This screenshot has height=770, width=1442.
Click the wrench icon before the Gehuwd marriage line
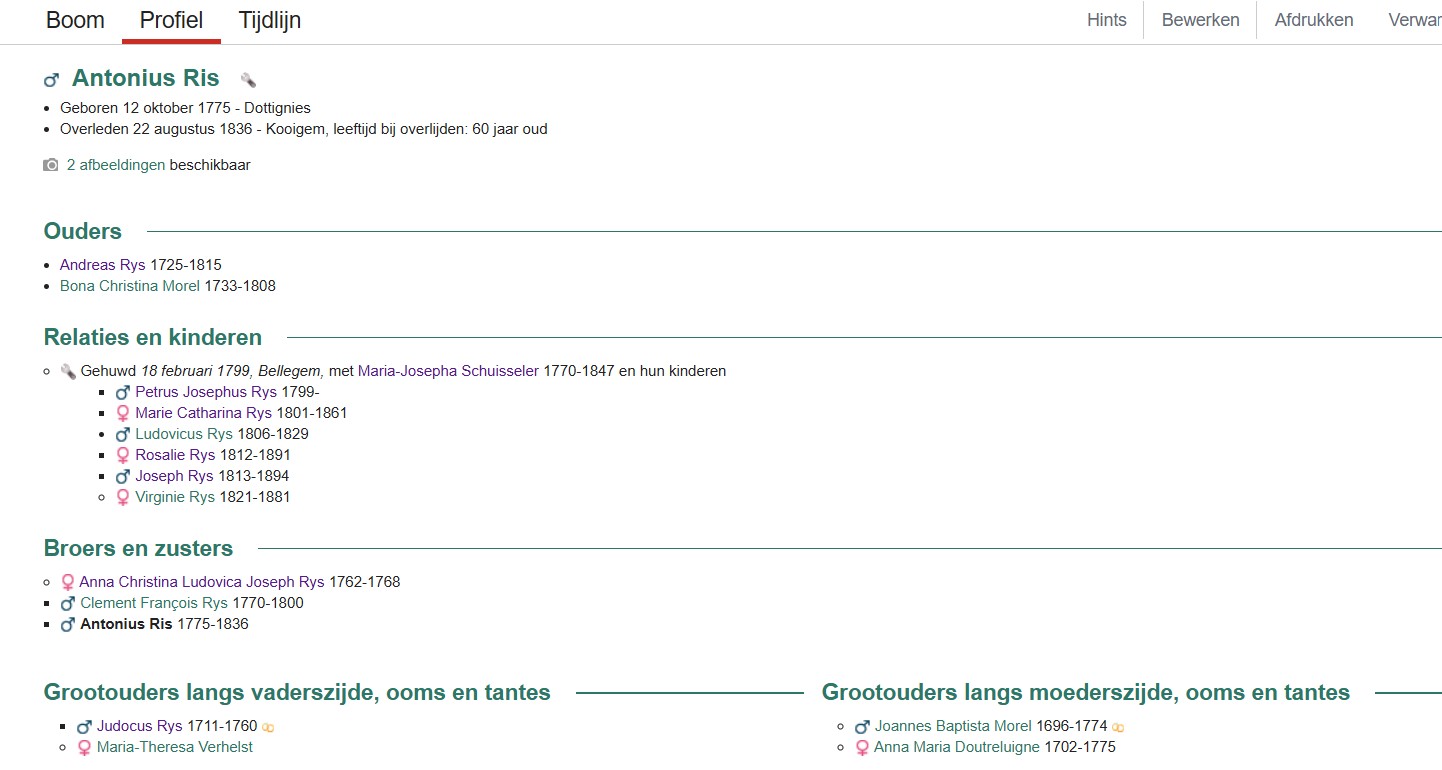coord(67,370)
